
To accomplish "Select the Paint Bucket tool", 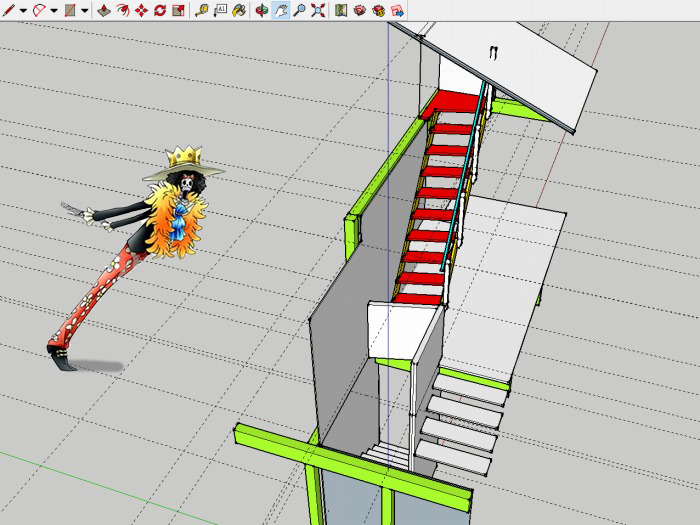I will [x=239, y=10].
